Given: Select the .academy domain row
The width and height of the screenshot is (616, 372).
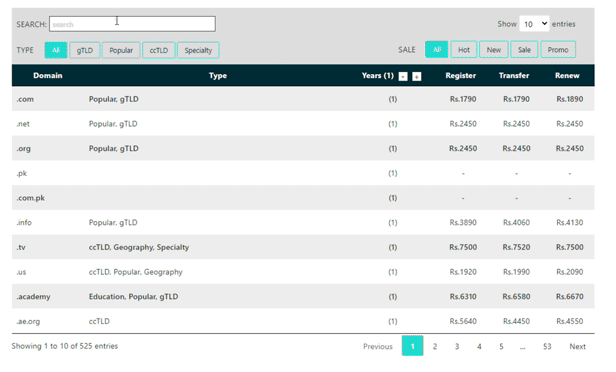Looking at the screenshot, I should (x=303, y=297).
